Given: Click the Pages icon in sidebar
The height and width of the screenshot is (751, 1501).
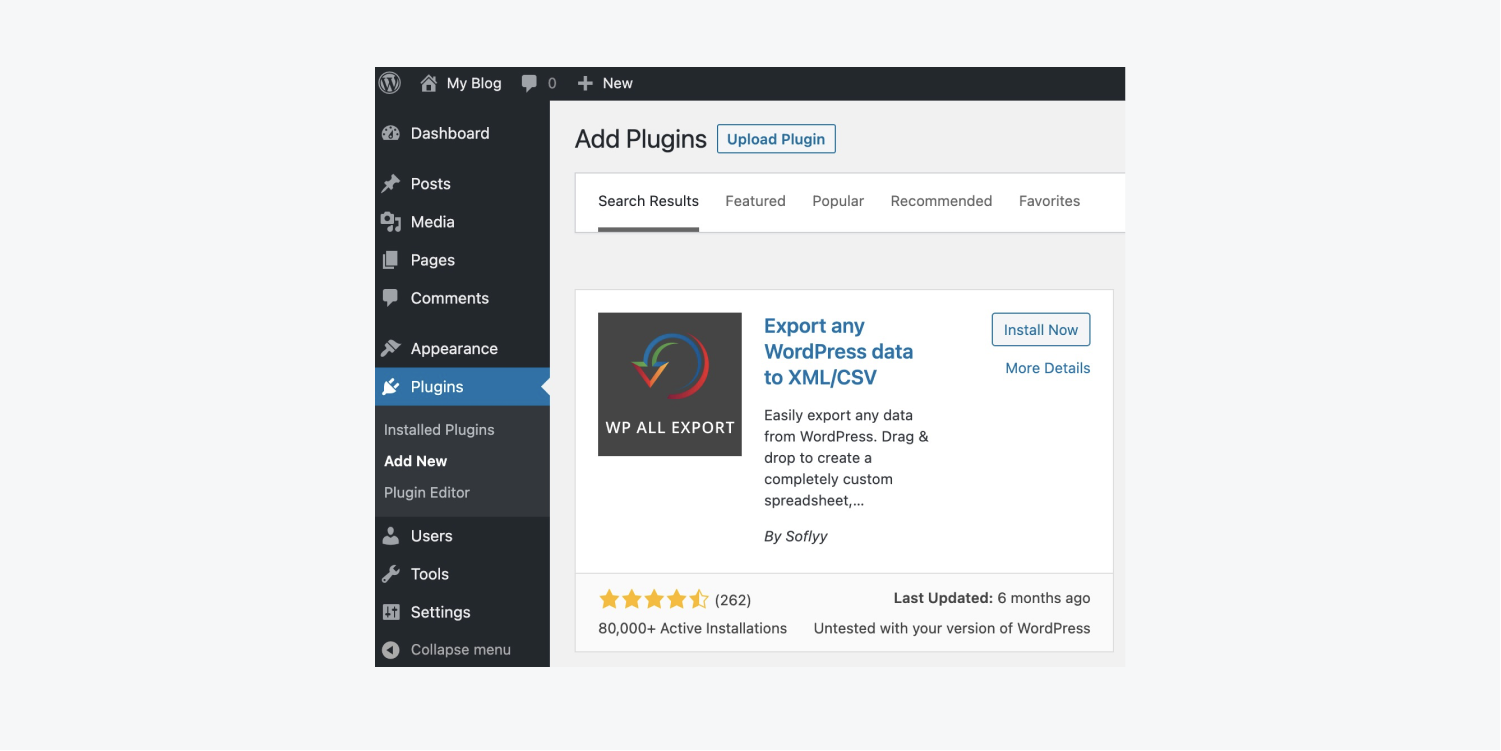Looking at the screenshot, I should coord(391,260).
